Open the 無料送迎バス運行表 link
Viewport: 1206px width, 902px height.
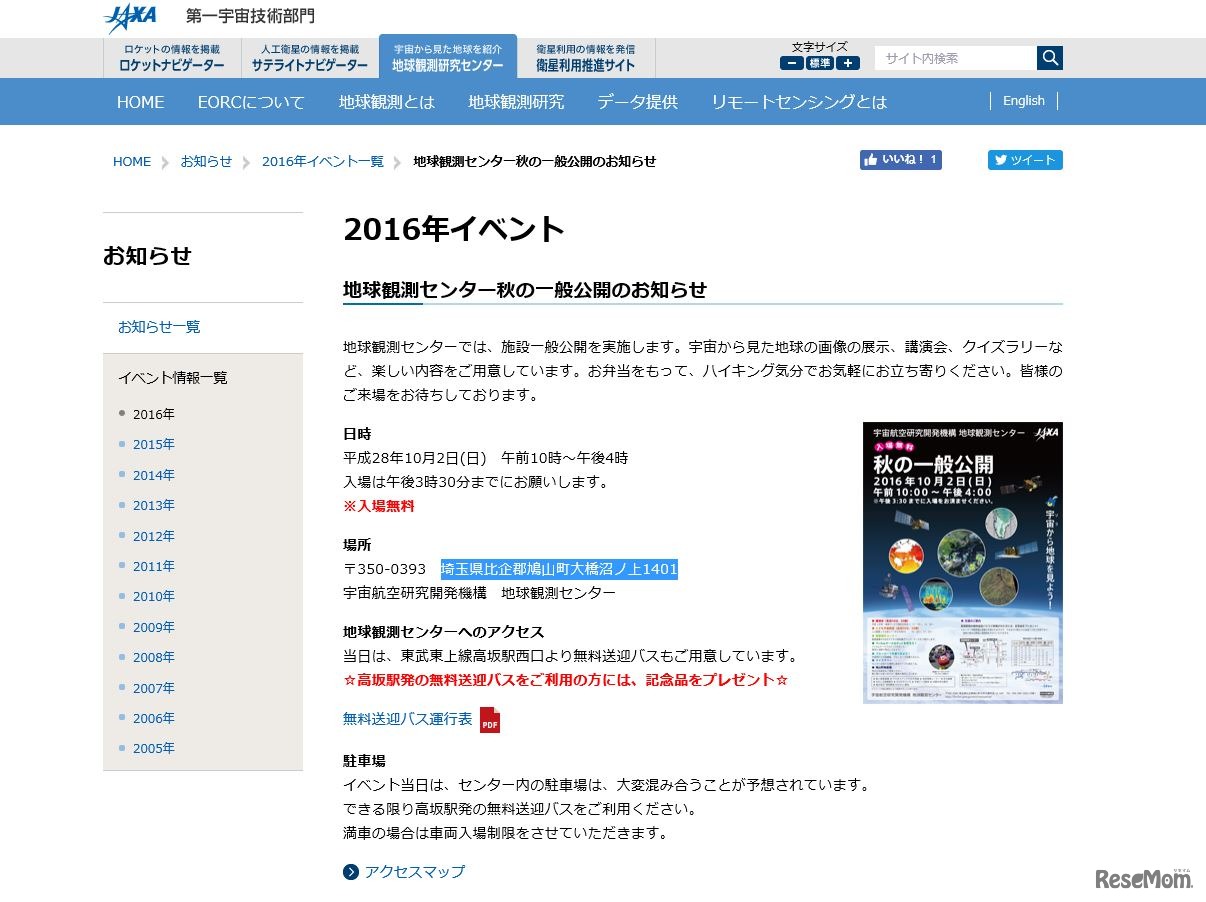coord(405,719)
